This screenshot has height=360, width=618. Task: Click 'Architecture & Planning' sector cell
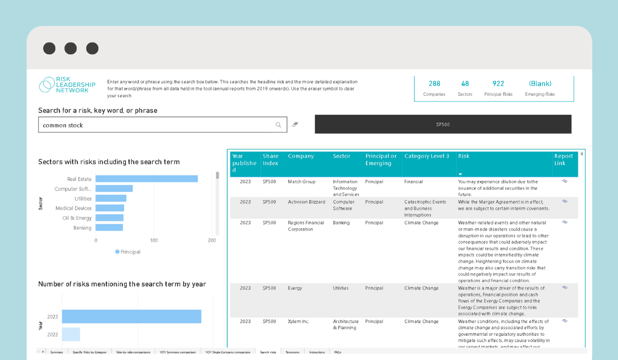[x=346, y=325]
